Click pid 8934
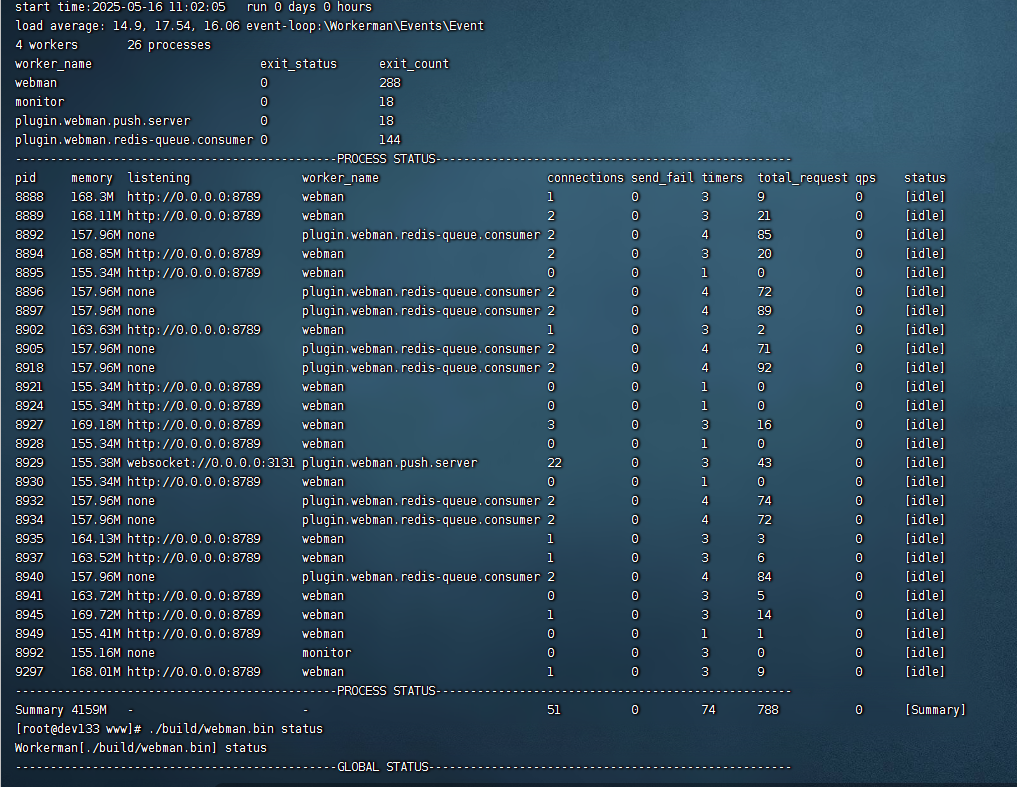1017x787 pixels. point(30,520)
